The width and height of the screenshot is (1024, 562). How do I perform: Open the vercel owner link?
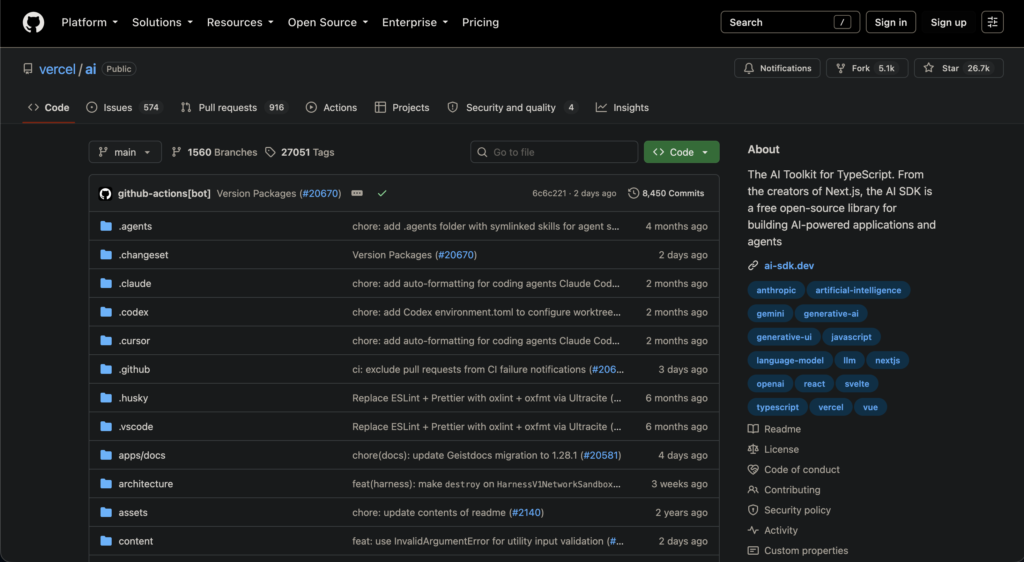click(57, 69)
